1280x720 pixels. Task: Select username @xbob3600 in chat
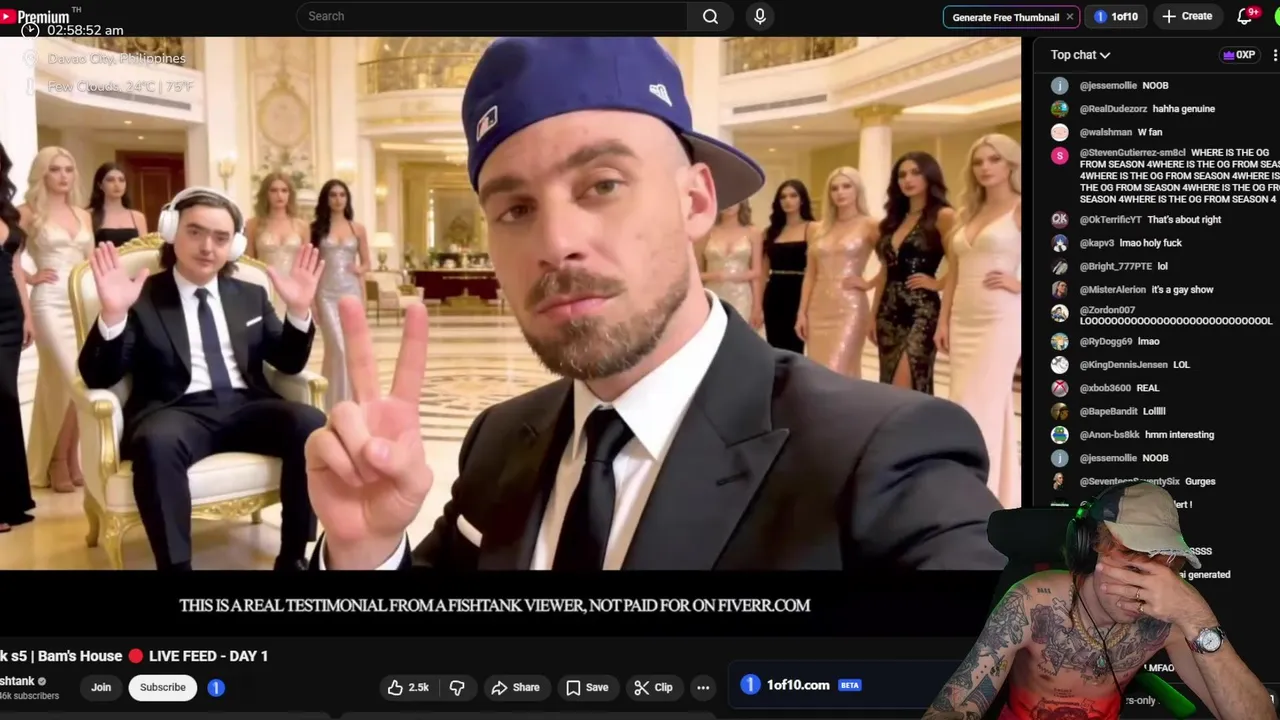(x=1105, y=388)
